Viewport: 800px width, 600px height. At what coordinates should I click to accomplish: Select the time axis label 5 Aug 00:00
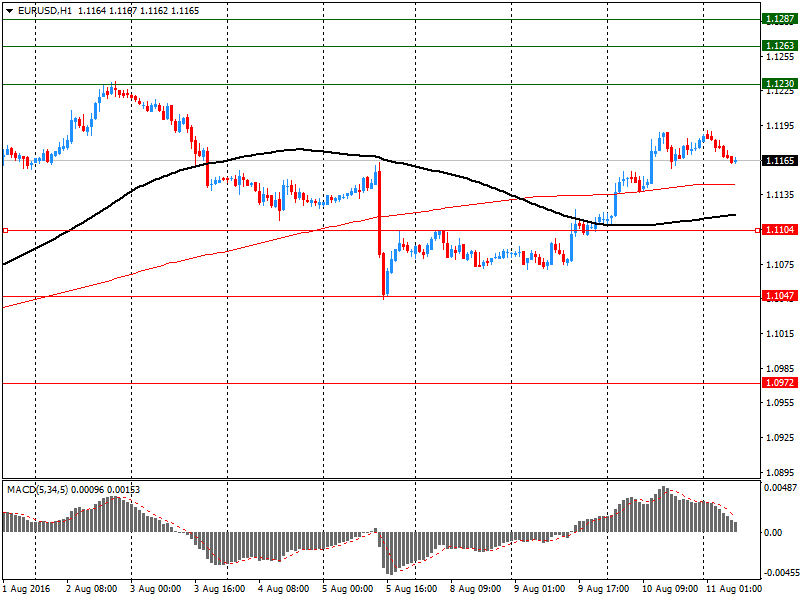tap(347, 589)
